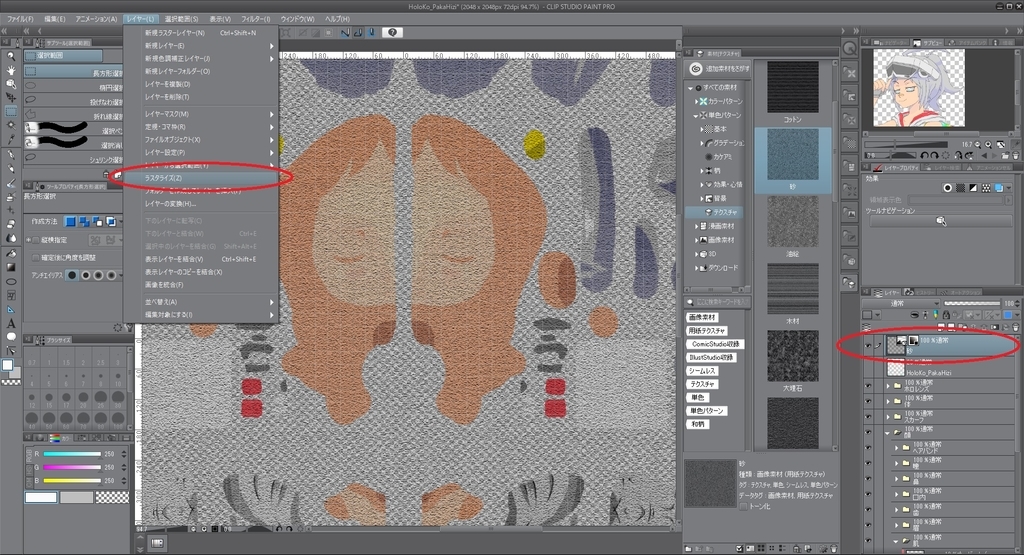Image resolution: width=1024 pixels, height=555 pixels.
Task: Adjust the R red color slider
Action: click(72, 454)
